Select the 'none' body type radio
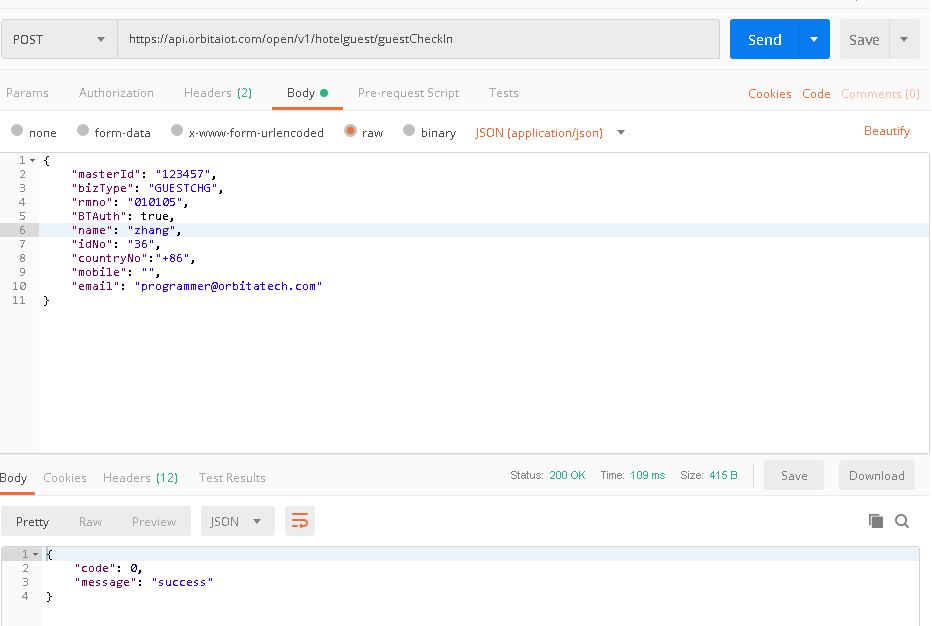The width and height of the screenshot is (932, 626). pos(17,131)
